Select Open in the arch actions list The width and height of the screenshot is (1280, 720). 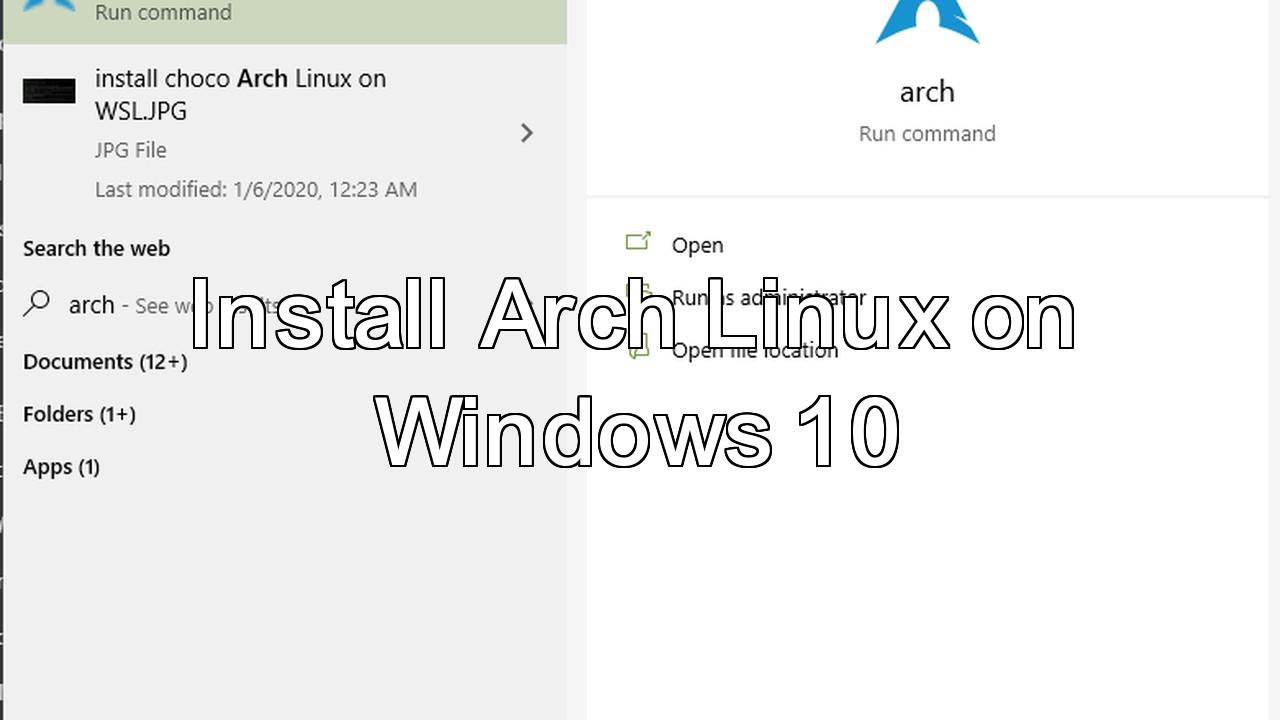697,245
